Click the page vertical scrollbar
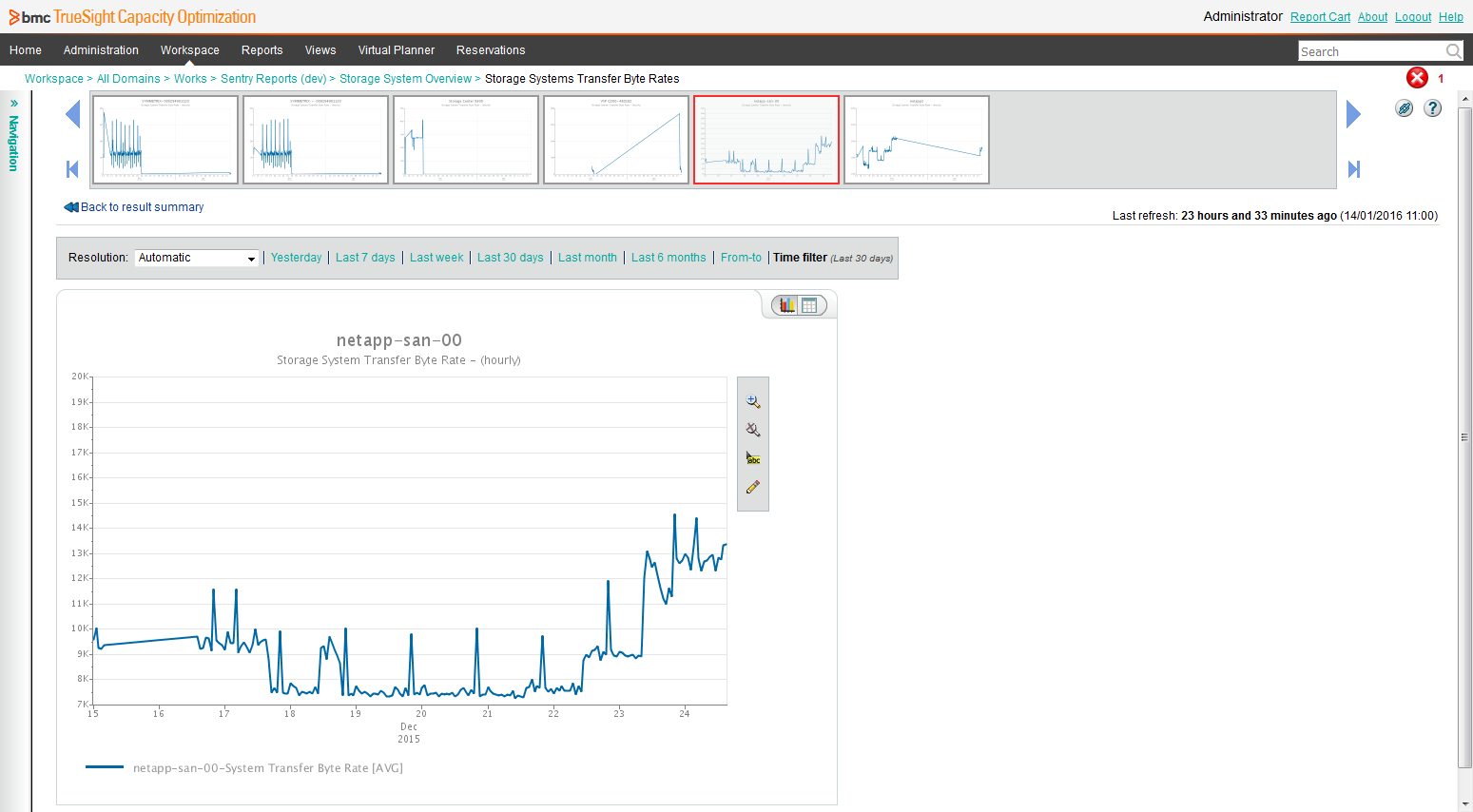Image resolution: width=1473 pixels, height=812 pixels. [1464, 437]
